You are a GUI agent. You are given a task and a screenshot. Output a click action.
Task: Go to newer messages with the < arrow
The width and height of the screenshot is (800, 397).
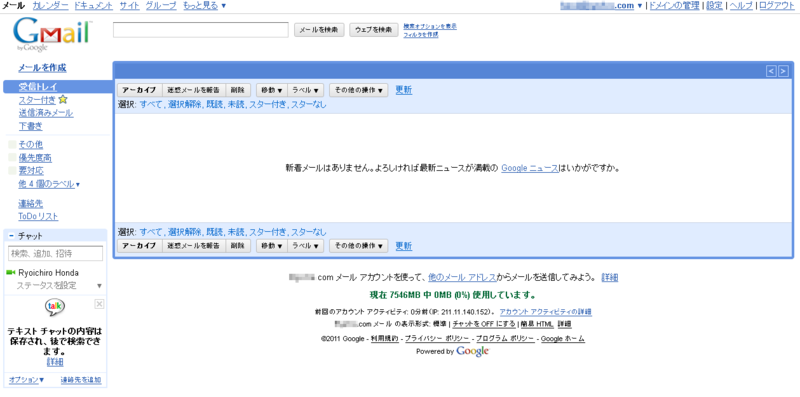(x=771, y=71)
